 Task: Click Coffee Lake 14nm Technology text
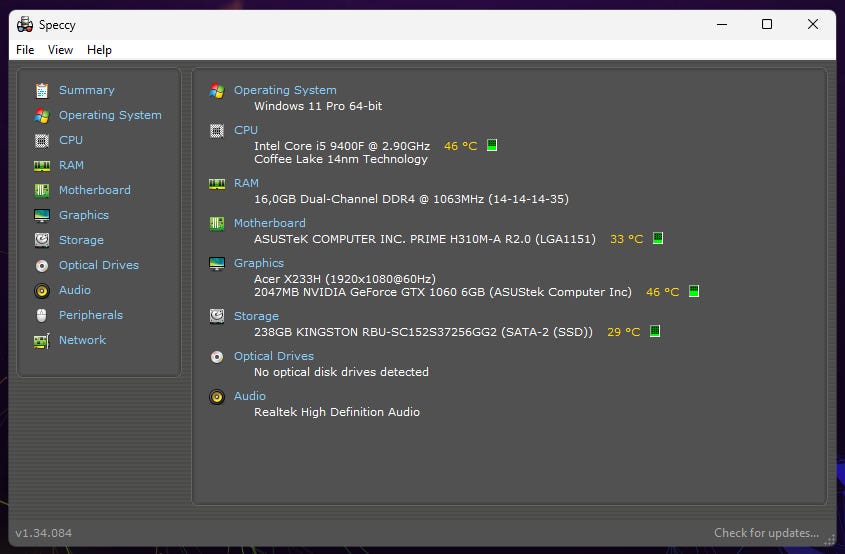[341, 159]
